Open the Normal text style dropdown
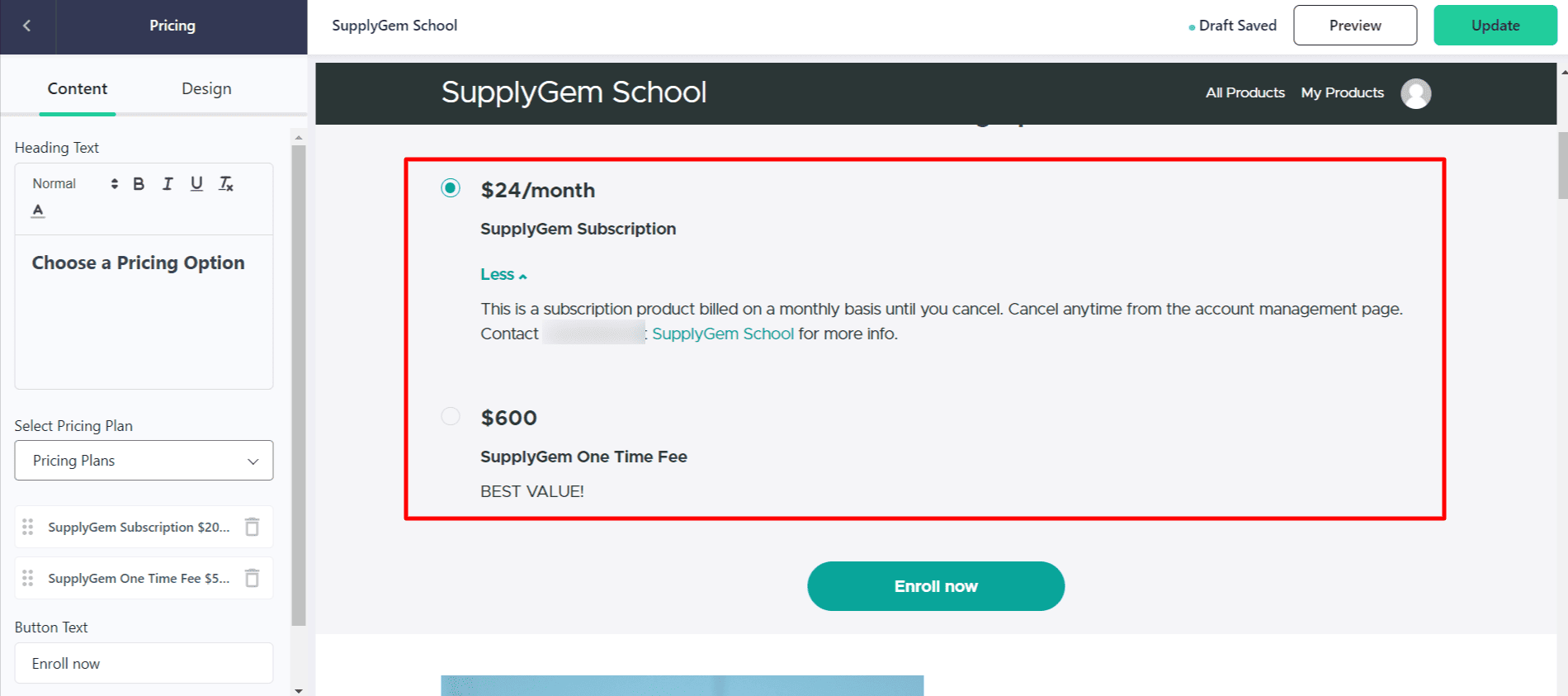 click(75, 183)
